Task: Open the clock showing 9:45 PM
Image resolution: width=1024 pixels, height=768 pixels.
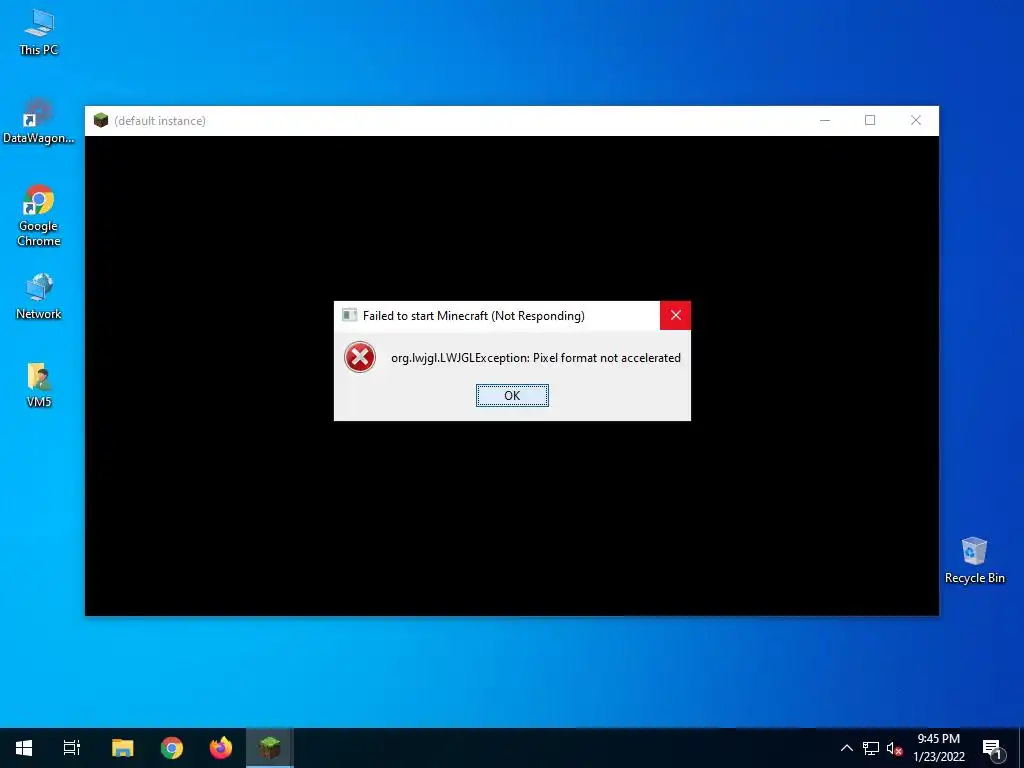Action: pos(938,748)
